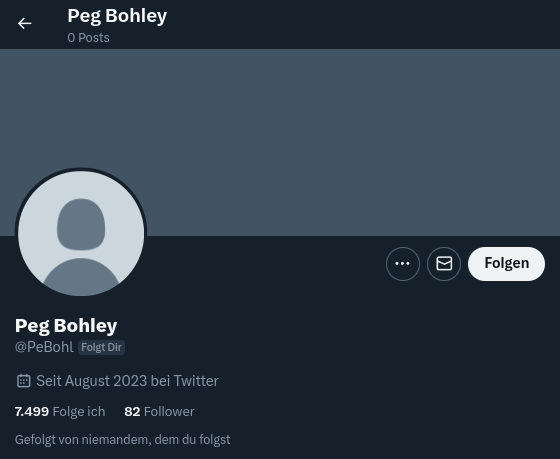The height and width of the screenshot is (459, 560).
Task: Click the bold Peg Bohley display name
Action: coord(66,326)
